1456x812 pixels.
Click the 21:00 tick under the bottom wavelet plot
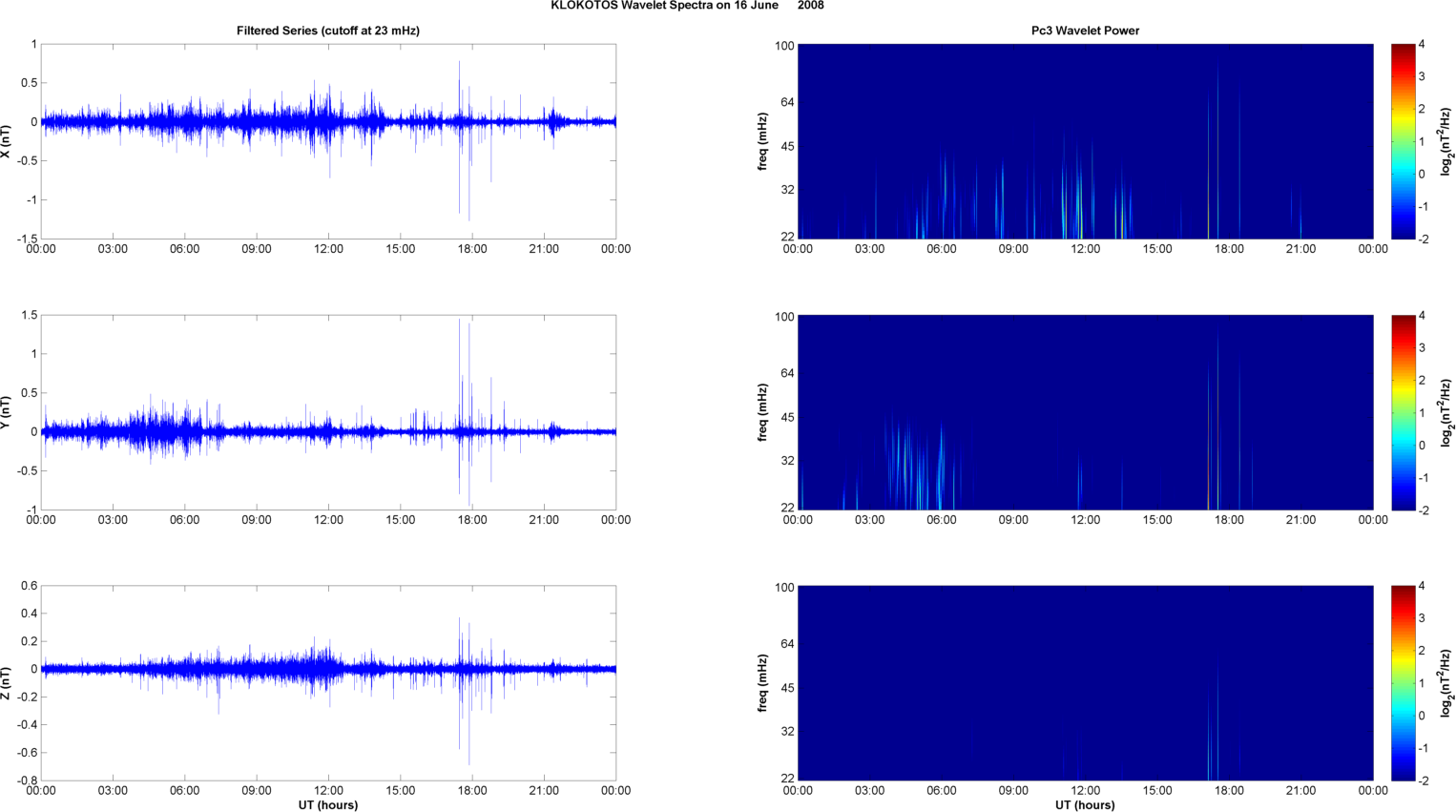coord(1300,790)
